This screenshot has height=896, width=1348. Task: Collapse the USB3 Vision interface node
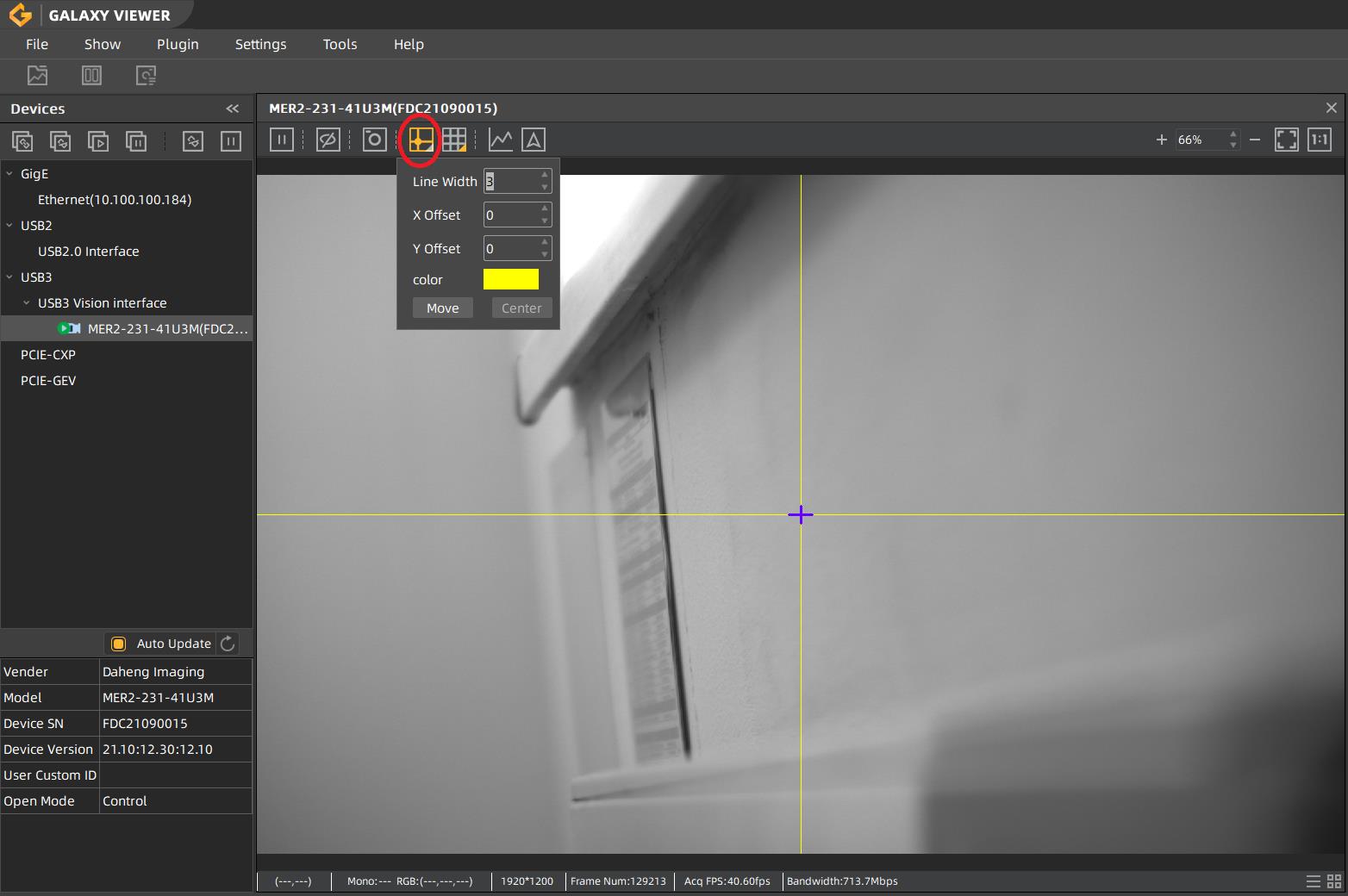coord(27,303)
